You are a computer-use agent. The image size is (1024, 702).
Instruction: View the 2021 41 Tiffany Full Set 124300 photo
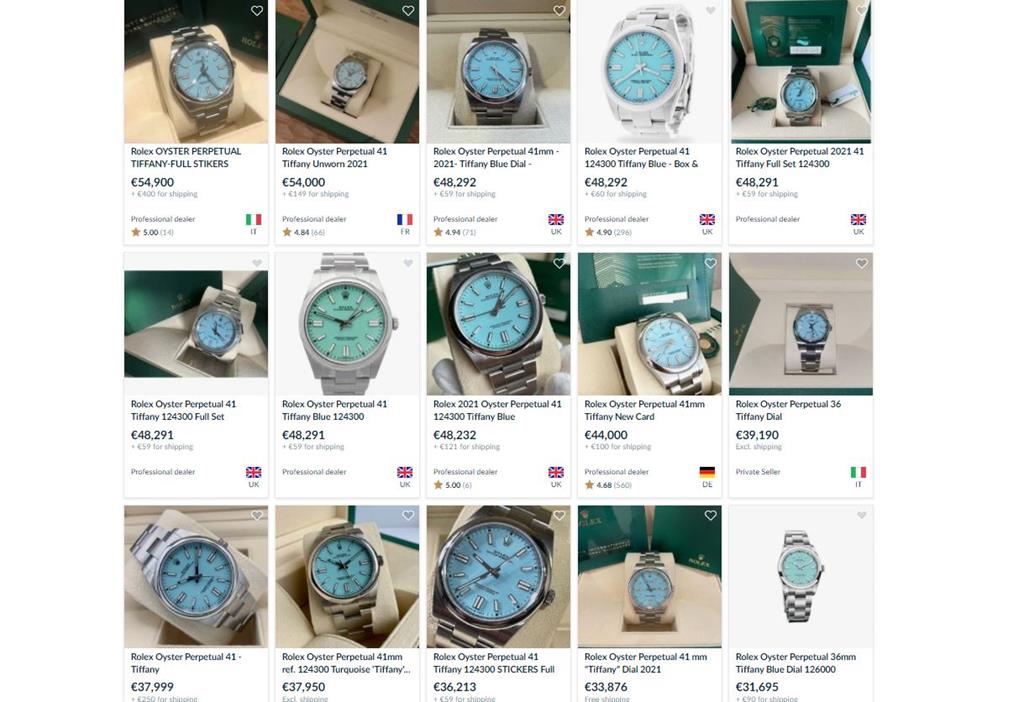tap(801, 71)
